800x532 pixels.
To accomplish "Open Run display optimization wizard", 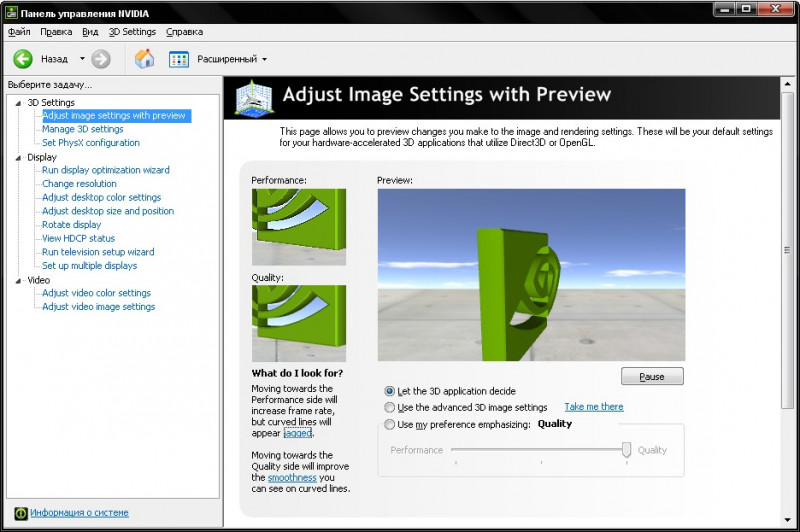I will (x=106, y=170).
